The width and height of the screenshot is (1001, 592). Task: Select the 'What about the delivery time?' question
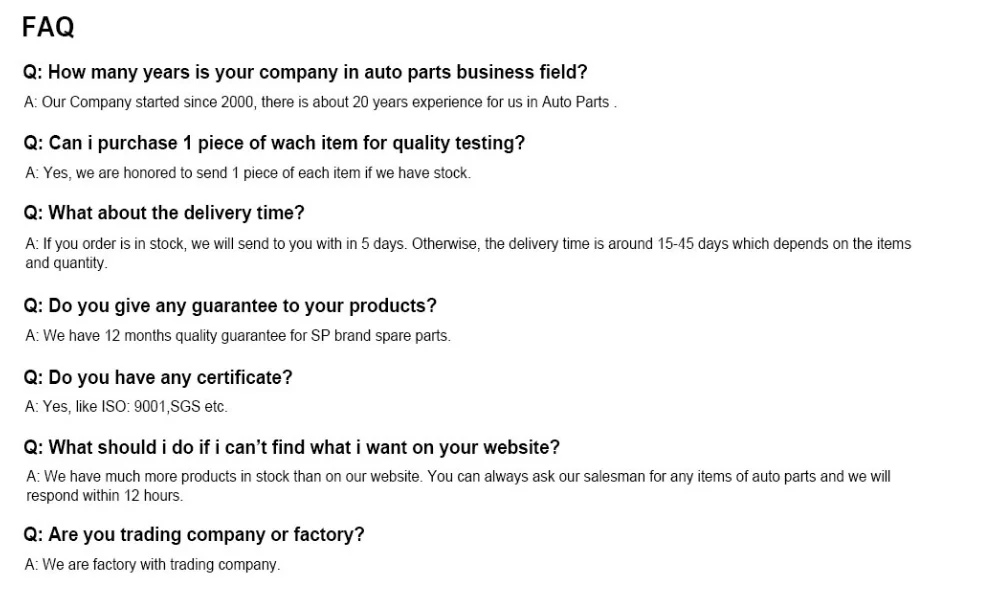click(x=163, y=213)
